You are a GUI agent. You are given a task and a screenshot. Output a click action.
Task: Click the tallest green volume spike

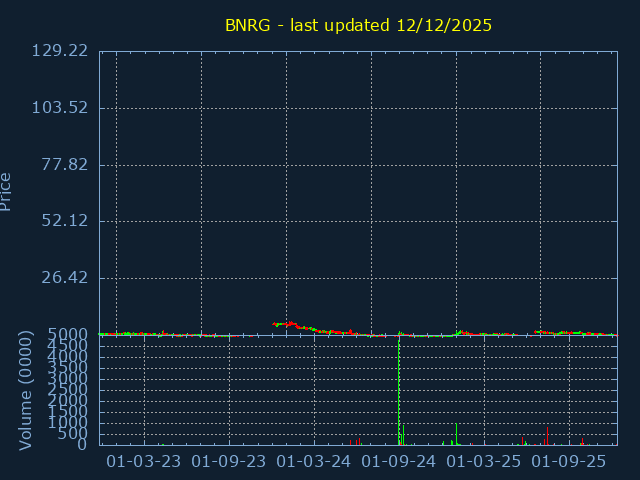click(399, 390)
